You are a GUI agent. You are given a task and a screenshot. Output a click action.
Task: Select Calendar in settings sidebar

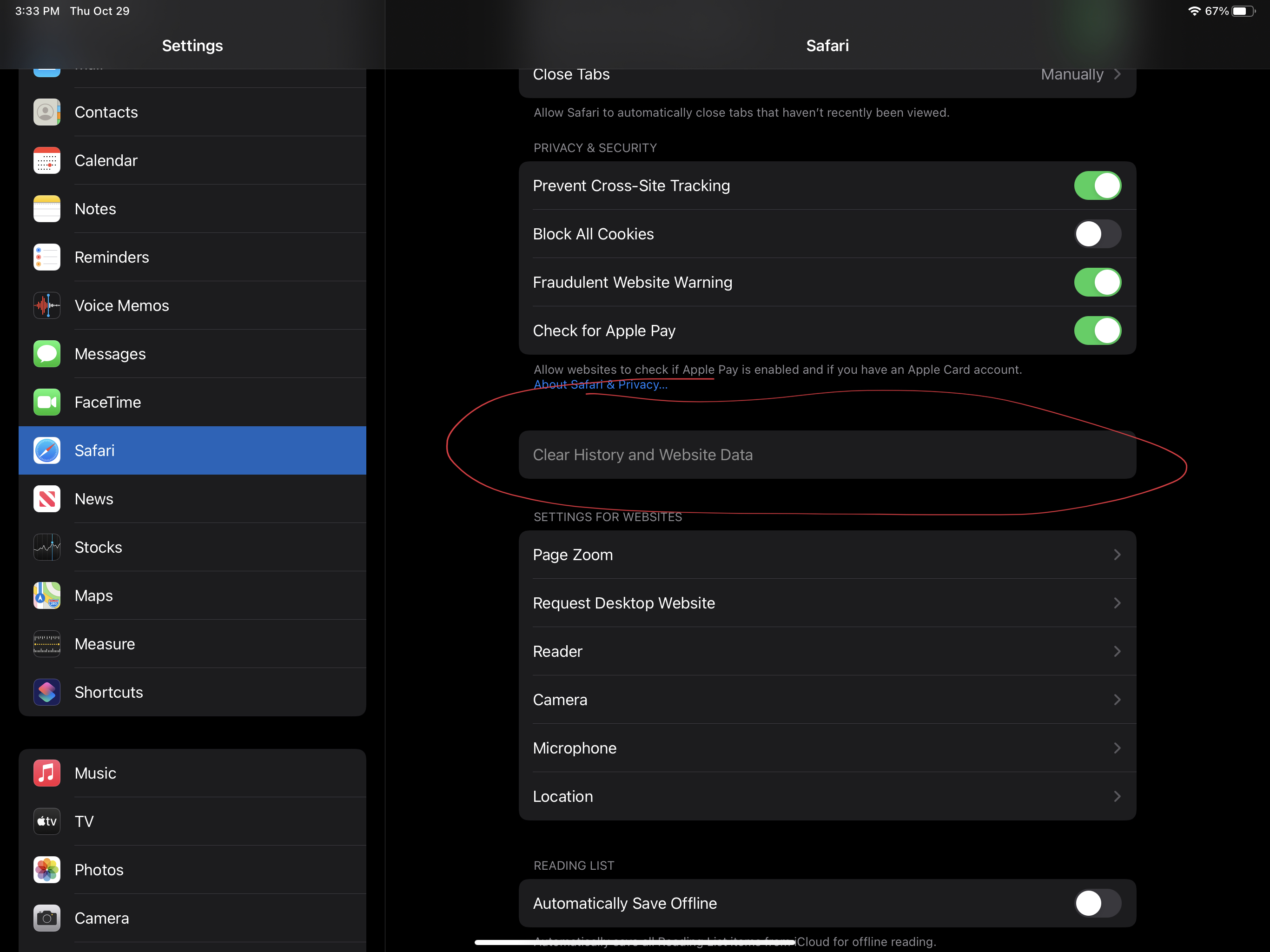pyautogui.click(x=192, y=160)
